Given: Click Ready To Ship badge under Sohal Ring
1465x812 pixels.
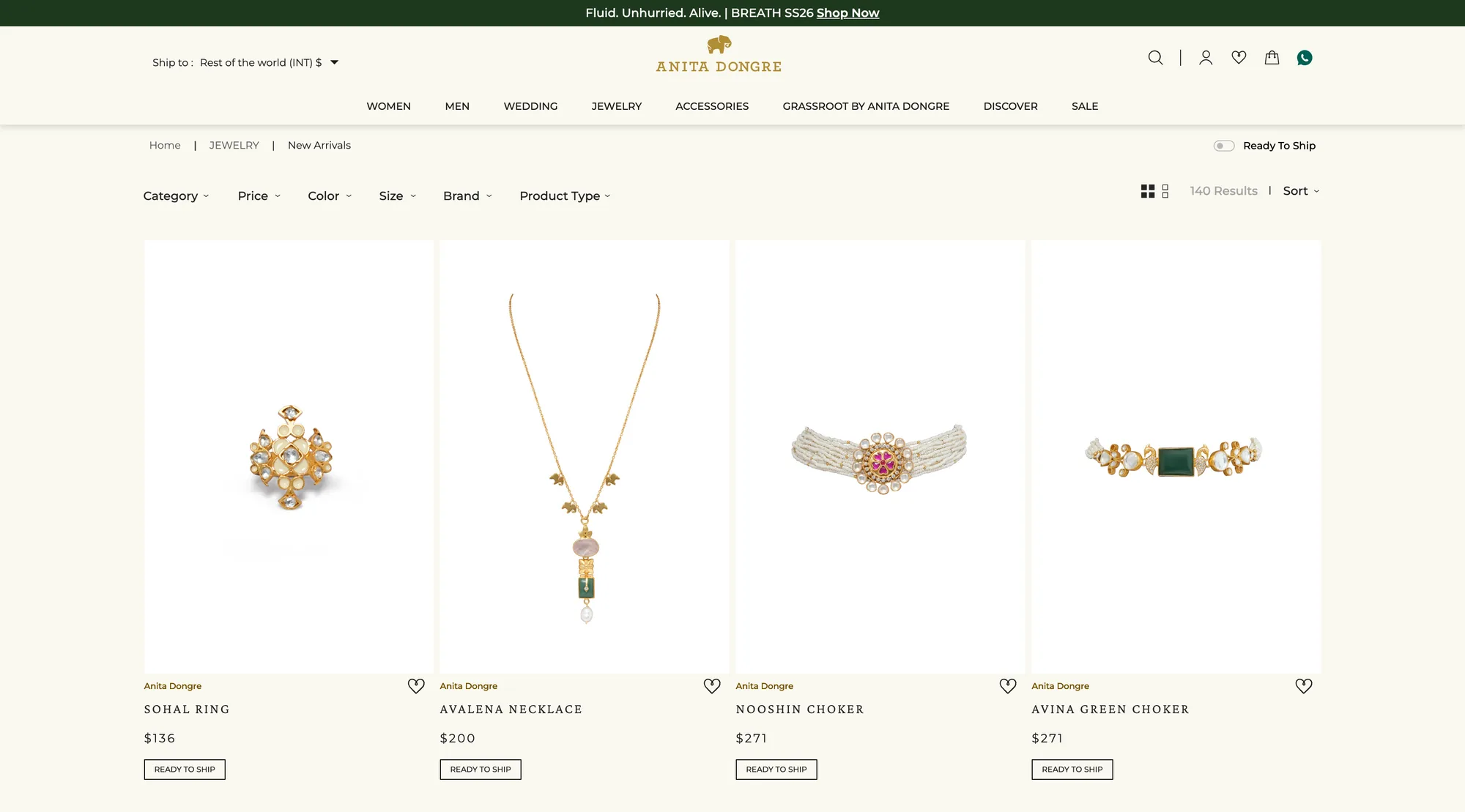Looking at the screenshot, I should (185, 770).
